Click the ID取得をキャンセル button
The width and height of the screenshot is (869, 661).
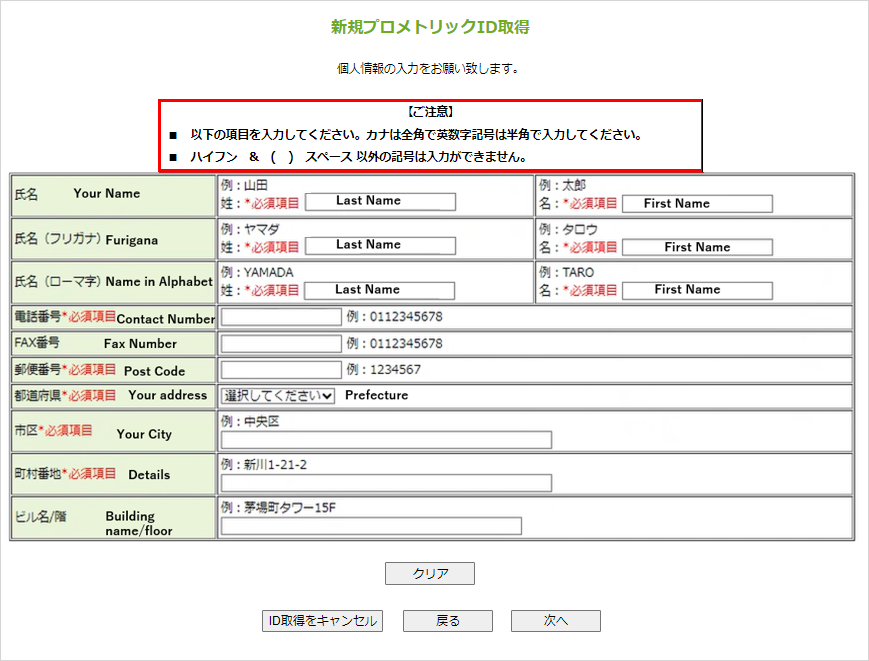tap(323, 621)
